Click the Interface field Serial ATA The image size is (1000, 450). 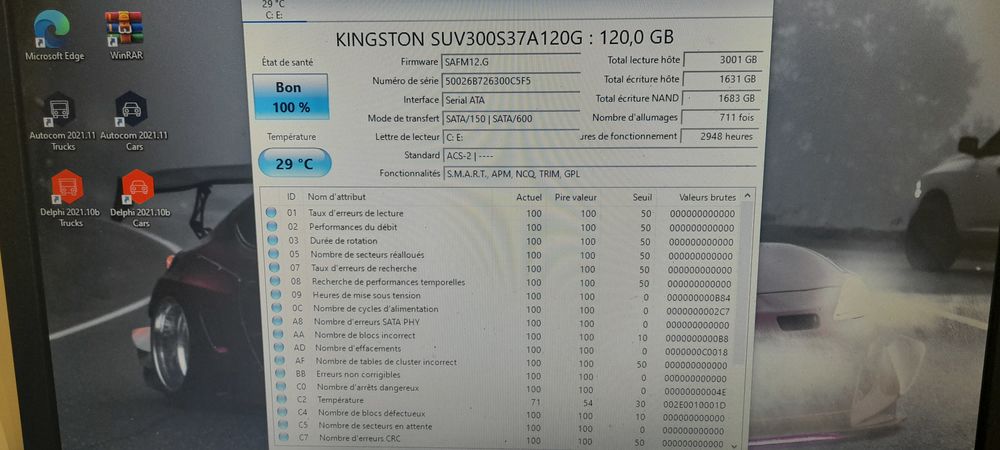[x=510, y=99]
